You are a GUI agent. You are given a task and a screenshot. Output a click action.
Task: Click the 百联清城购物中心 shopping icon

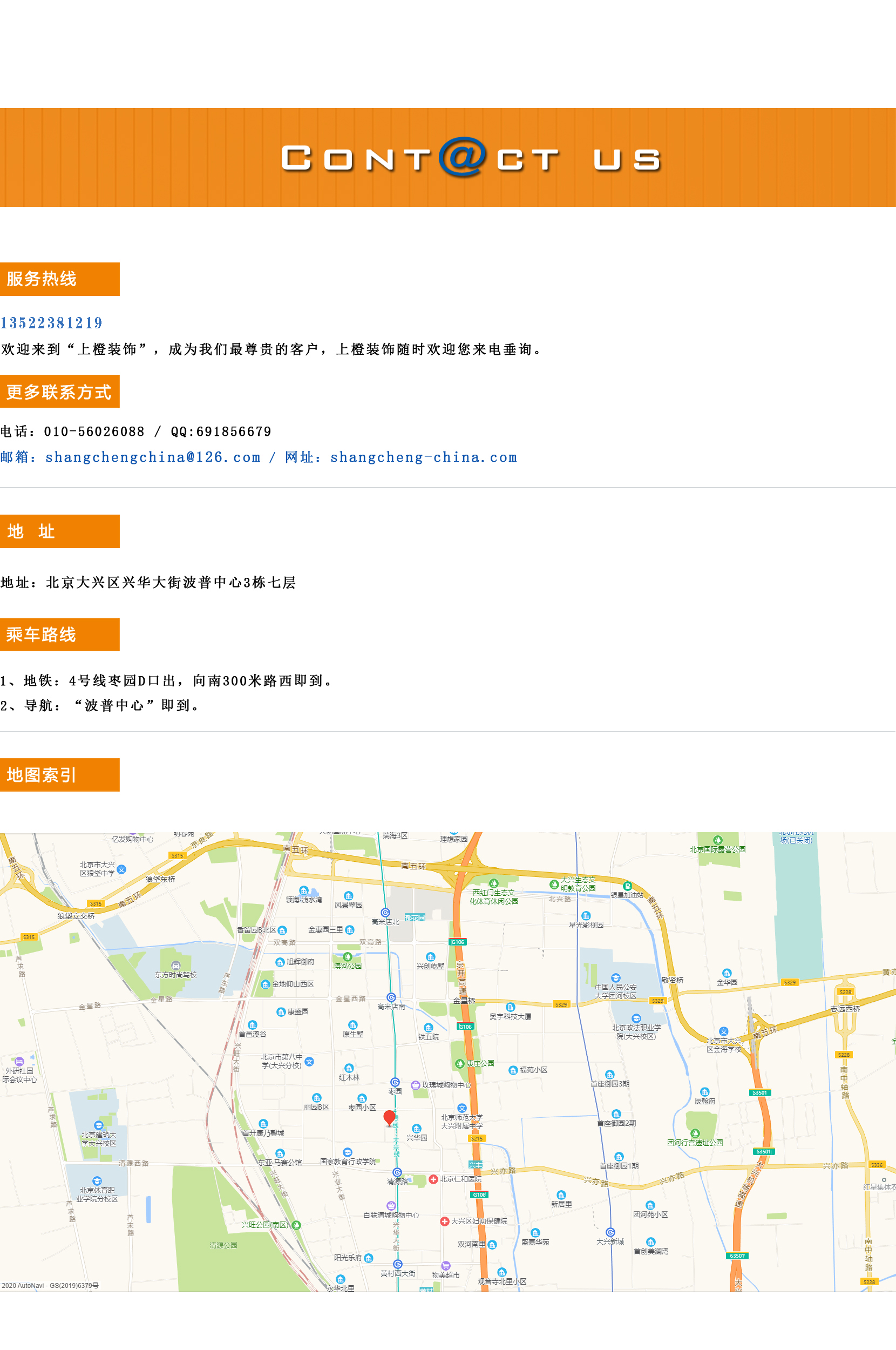click(x=391, y=1205)
